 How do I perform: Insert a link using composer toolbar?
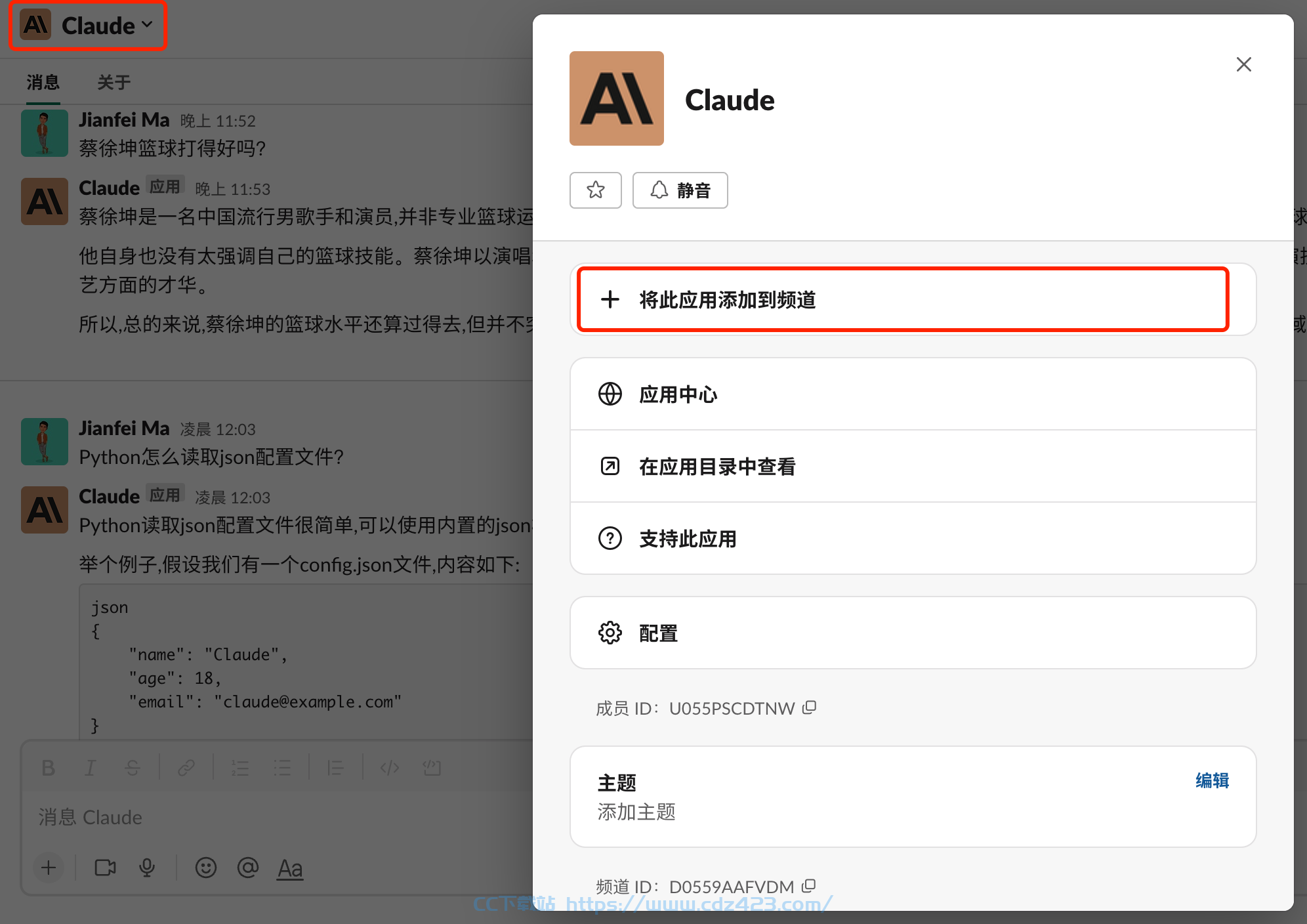coord(186,768)
